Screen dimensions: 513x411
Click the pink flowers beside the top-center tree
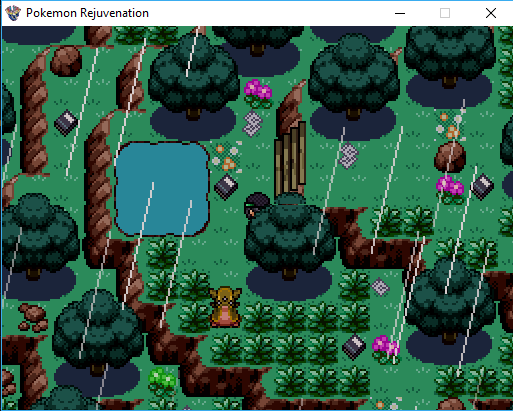(258, 93)
